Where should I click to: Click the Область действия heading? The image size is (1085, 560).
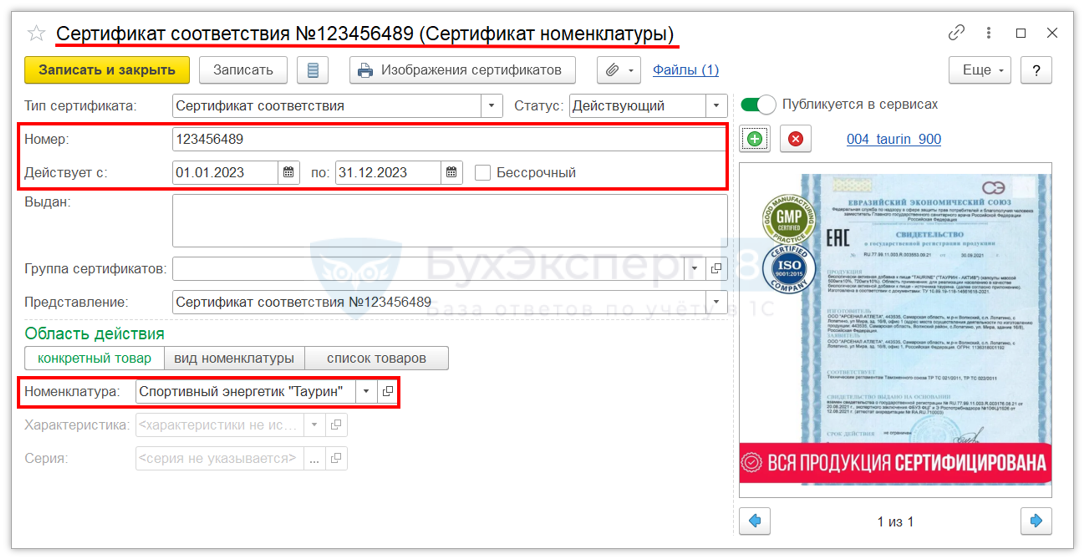coord(94,334)
